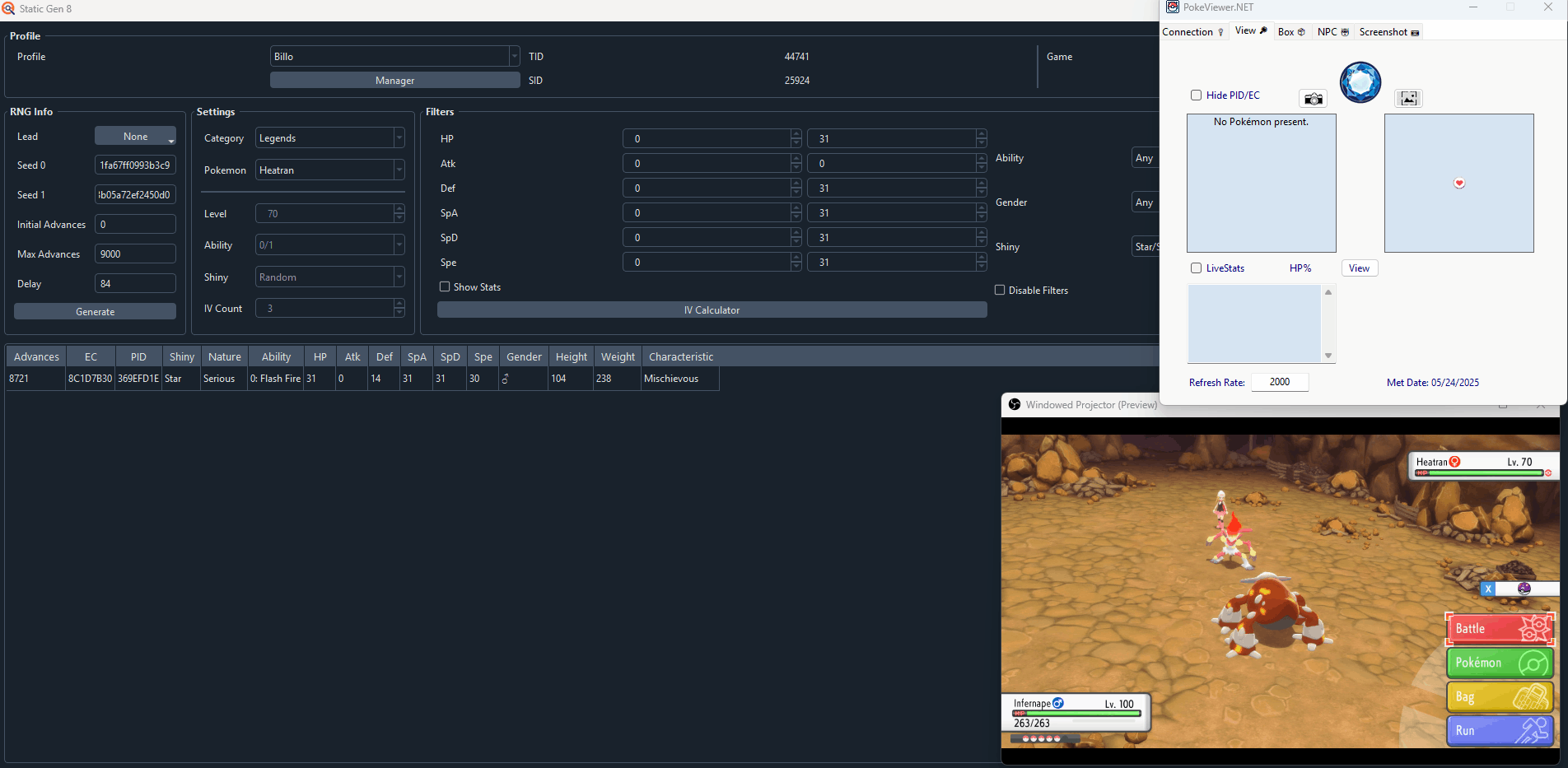The image size is (1568, 768).
Task: Open the Filters Gender dropdown showing Any
Action: 1146,202
